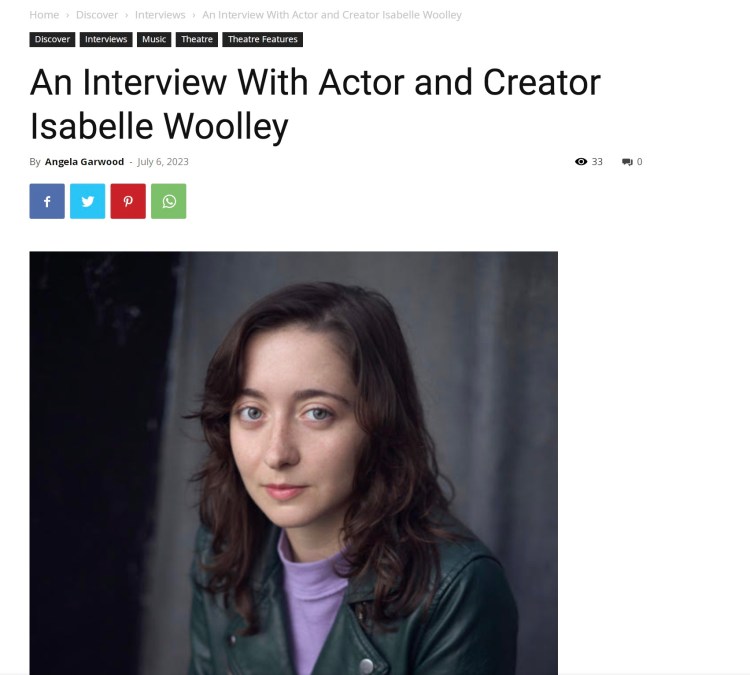750x675 pixels.
Task: Open the featured article photo
Action: point(294,463)
